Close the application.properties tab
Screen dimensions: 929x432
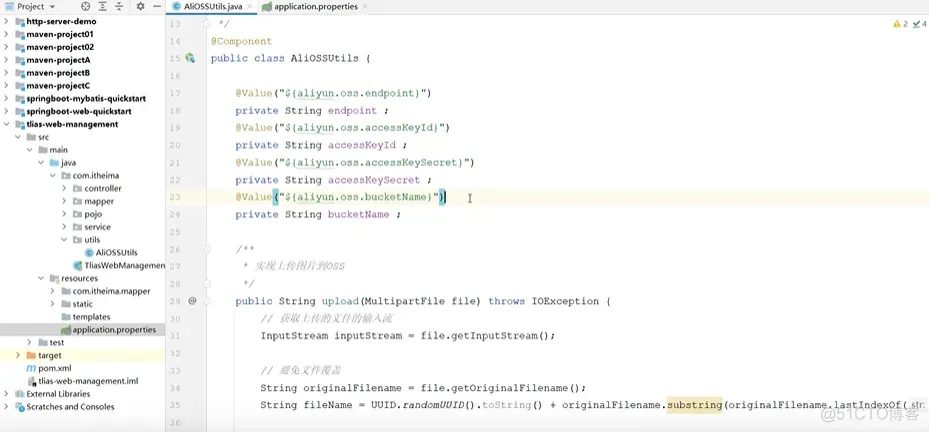click(x=364, y=7)
